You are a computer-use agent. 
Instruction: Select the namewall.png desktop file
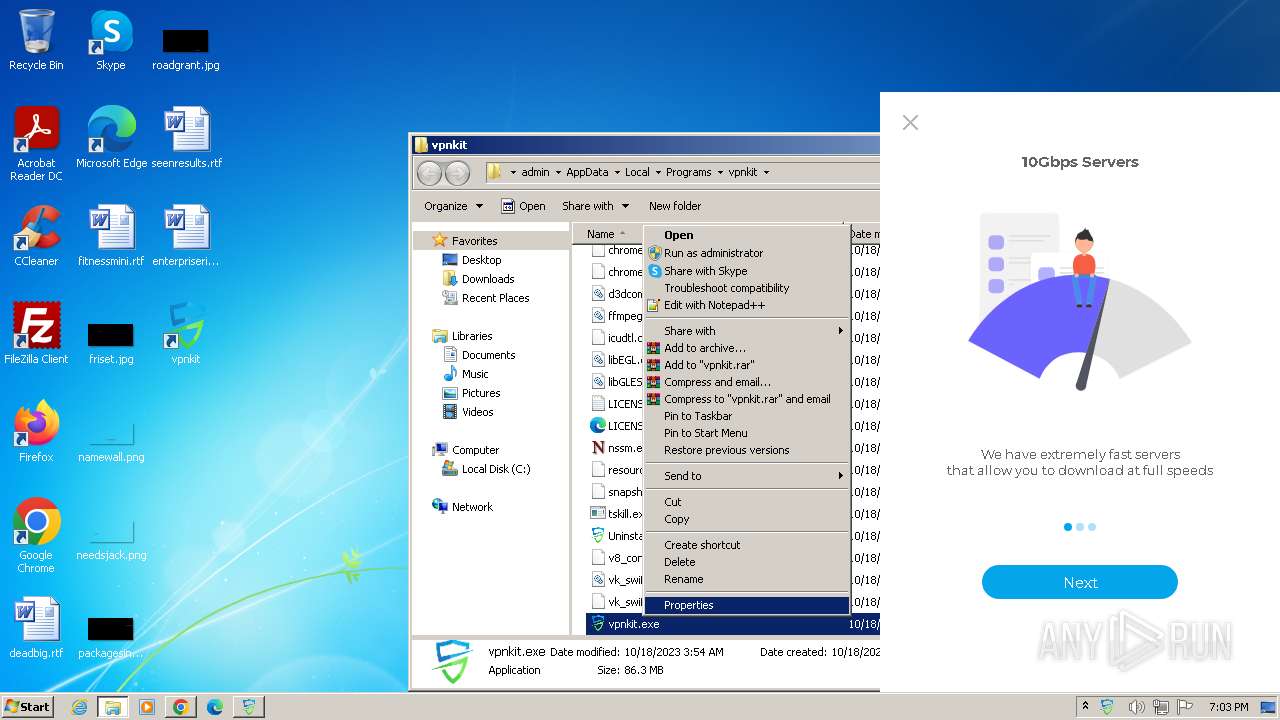click(111, 440)
